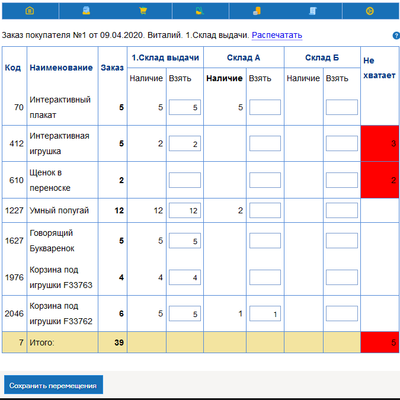The height and width of the screenshot is (400, 400).
Task: Focus Склад А Взять field for Умный попугай
Action: (265, 210)
